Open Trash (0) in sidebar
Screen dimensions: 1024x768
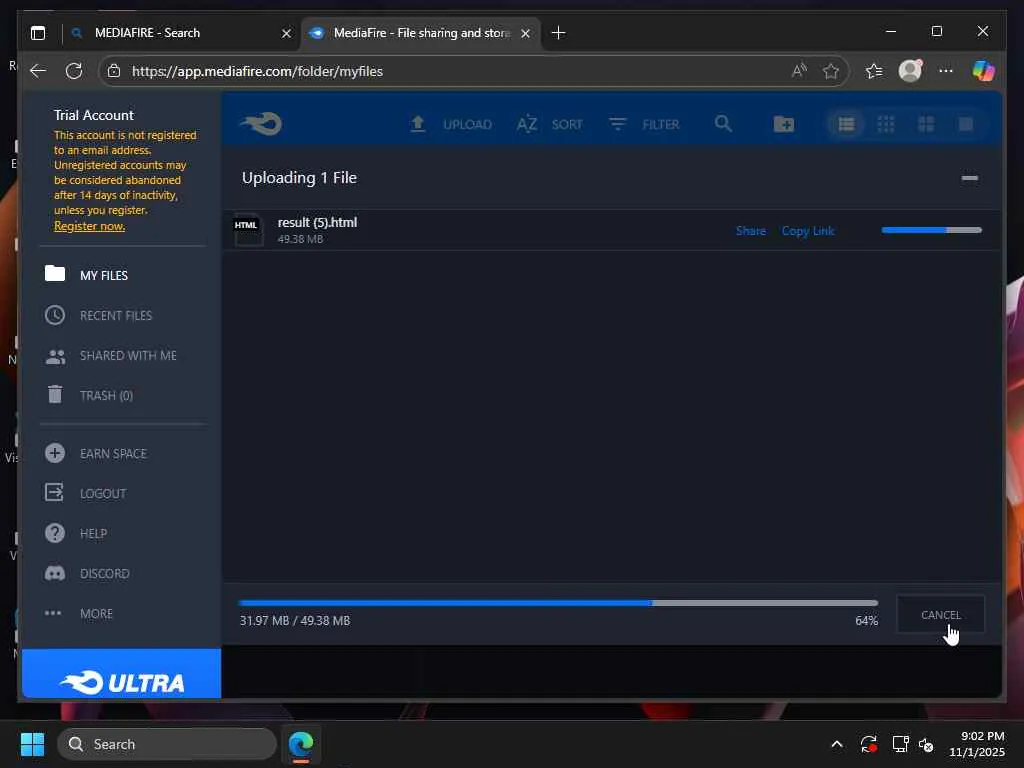click(x=106, y=395)
